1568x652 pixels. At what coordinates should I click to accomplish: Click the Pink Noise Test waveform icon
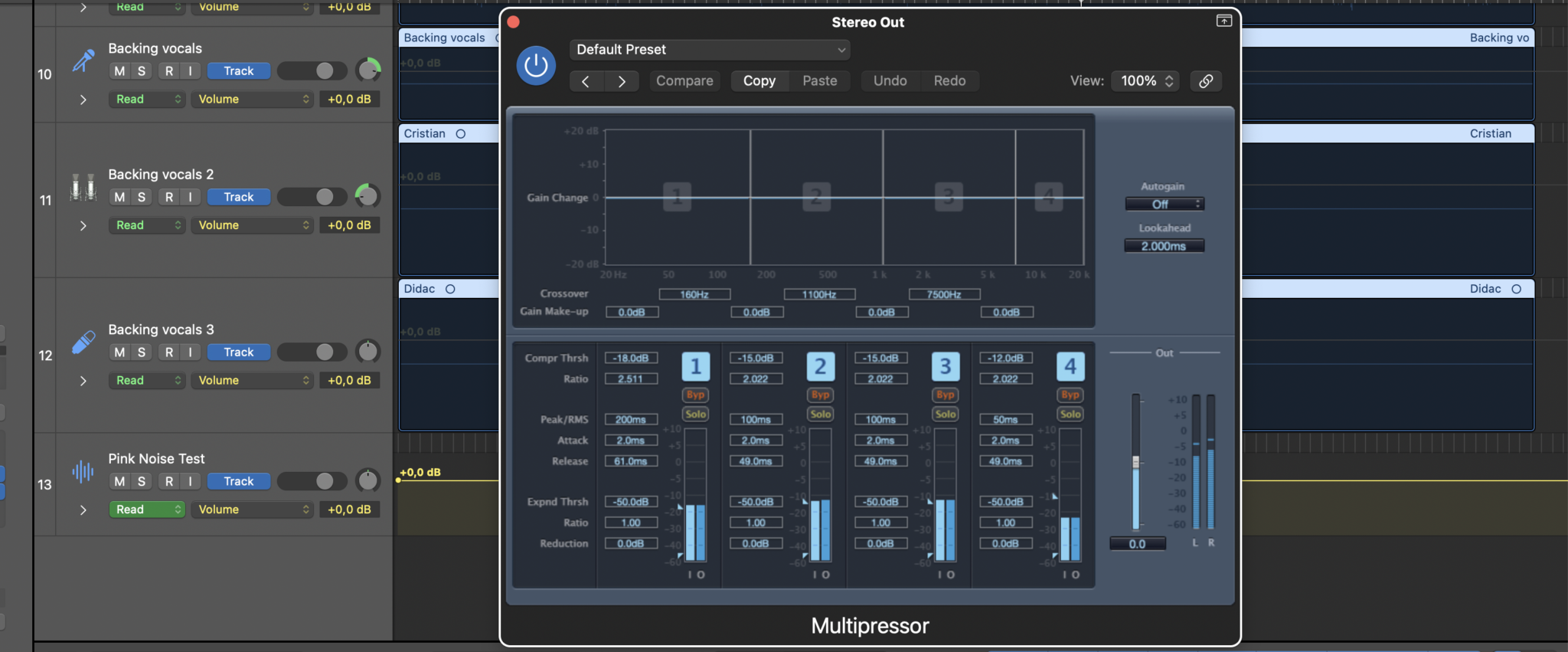(83, 471)
